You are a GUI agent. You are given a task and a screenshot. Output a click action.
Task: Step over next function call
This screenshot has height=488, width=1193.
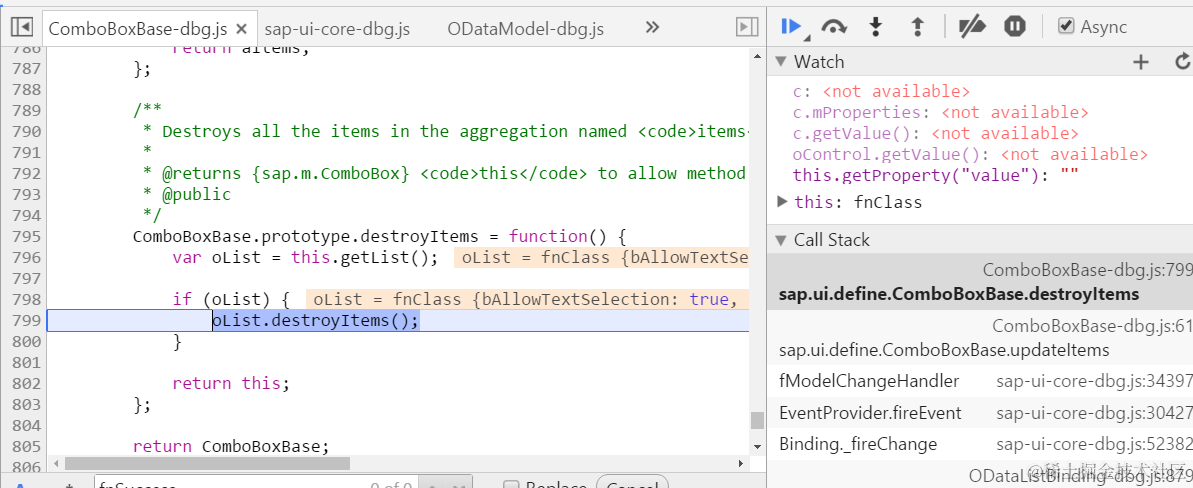[x=835, y=27]
